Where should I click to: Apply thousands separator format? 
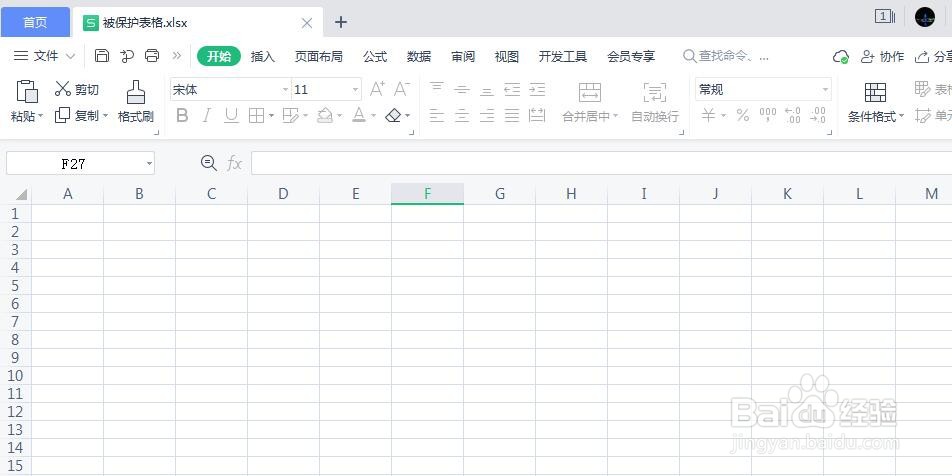tap(768, 115)
